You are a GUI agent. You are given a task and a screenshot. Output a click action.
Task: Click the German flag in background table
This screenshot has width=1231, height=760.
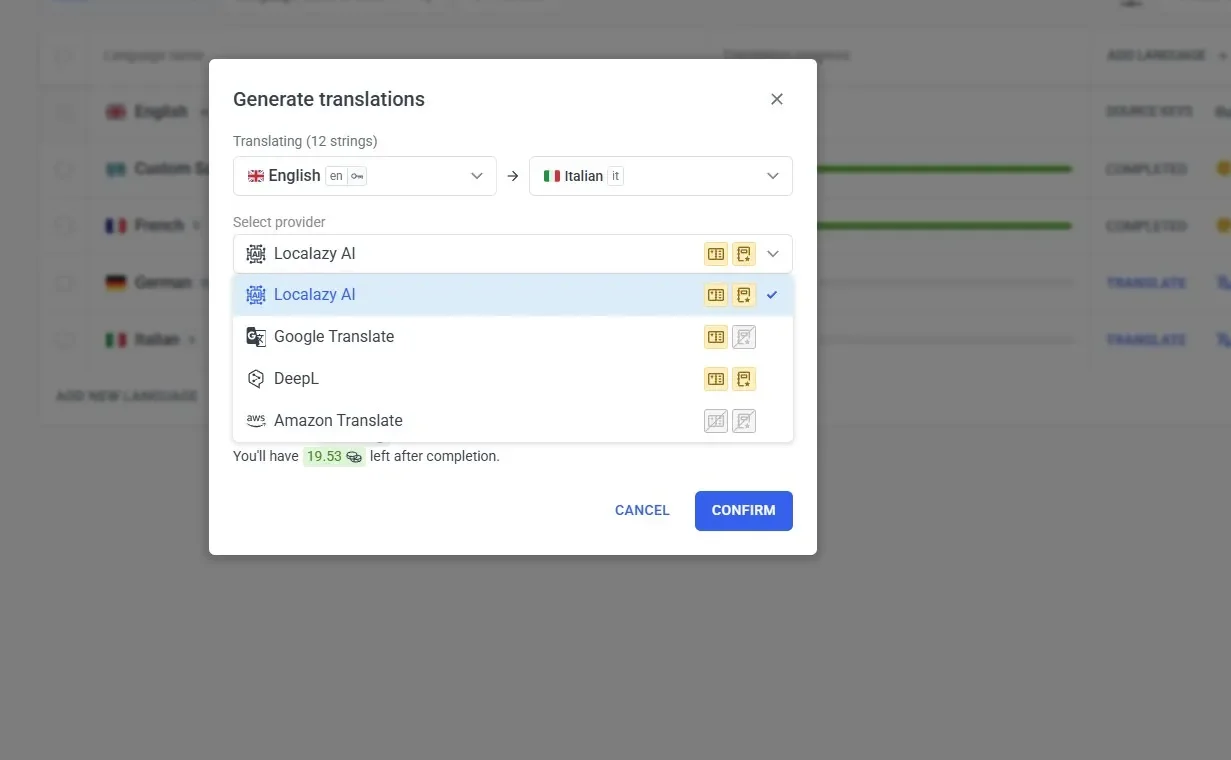pos(116,283)
